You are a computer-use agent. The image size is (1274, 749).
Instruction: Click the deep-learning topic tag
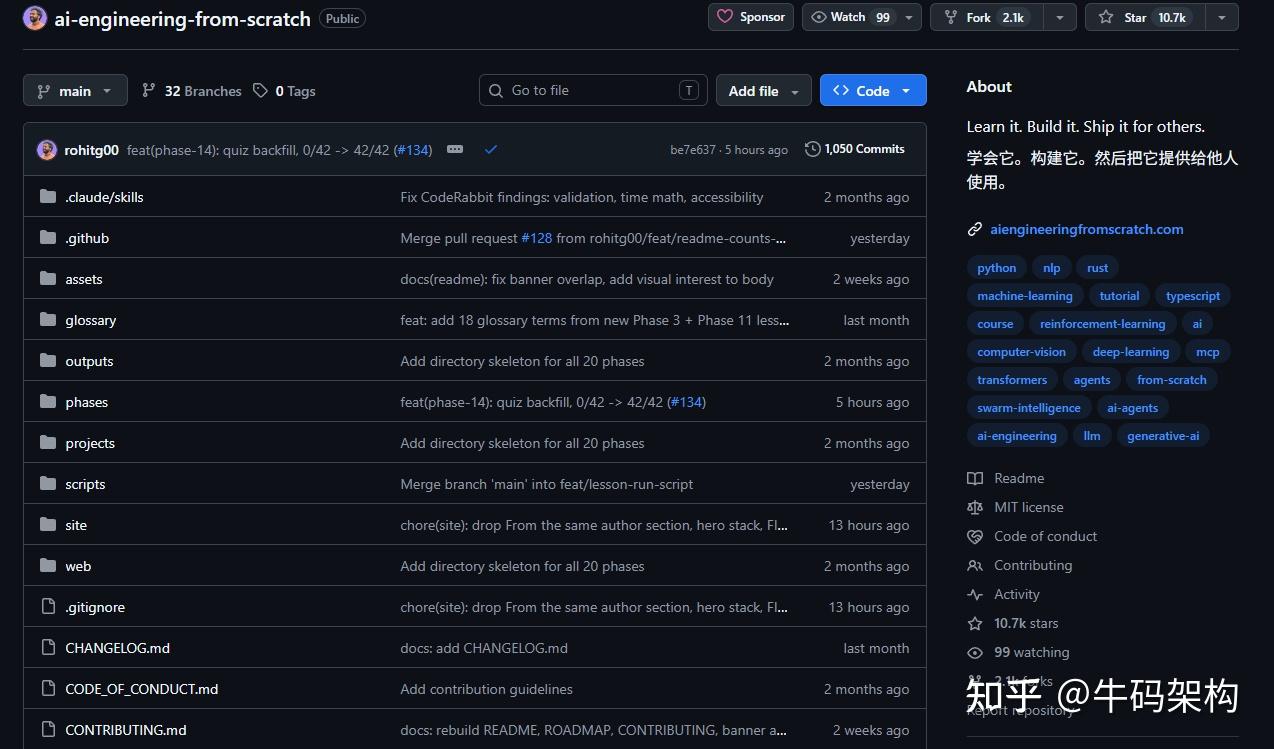(x=1131, y=352)
